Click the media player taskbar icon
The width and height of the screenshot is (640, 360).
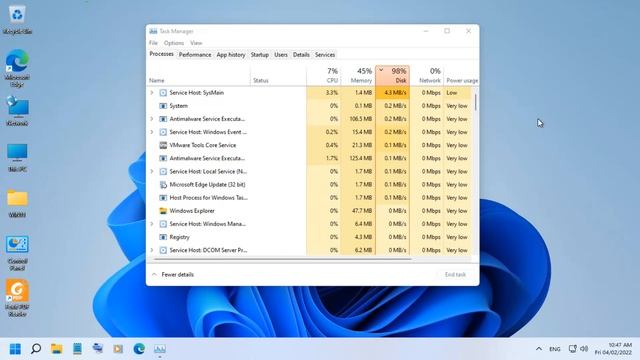[x=118, y=349]
